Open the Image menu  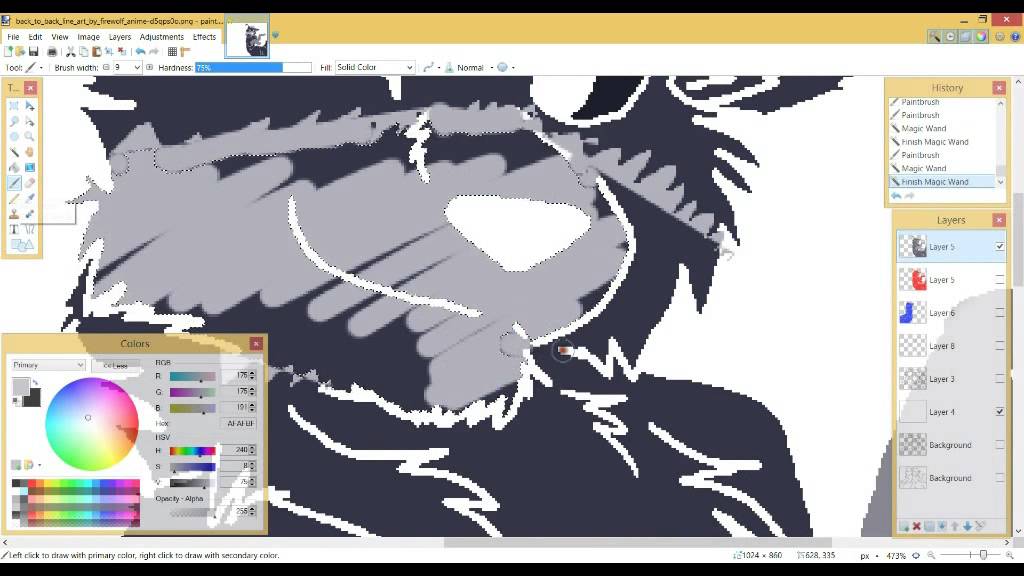click(x=88, y=37)
